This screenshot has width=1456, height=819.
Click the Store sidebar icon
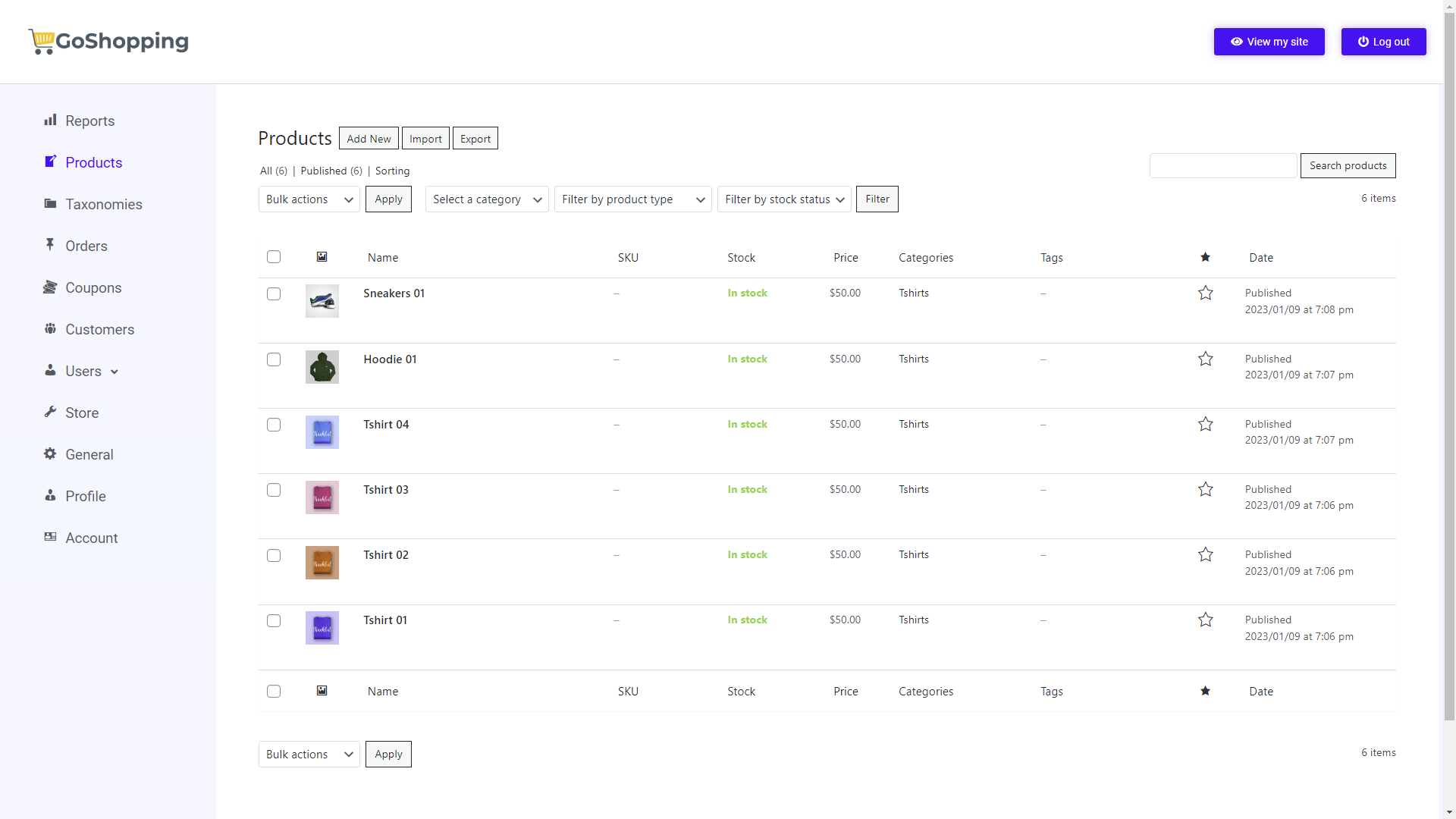pos(49,412)
